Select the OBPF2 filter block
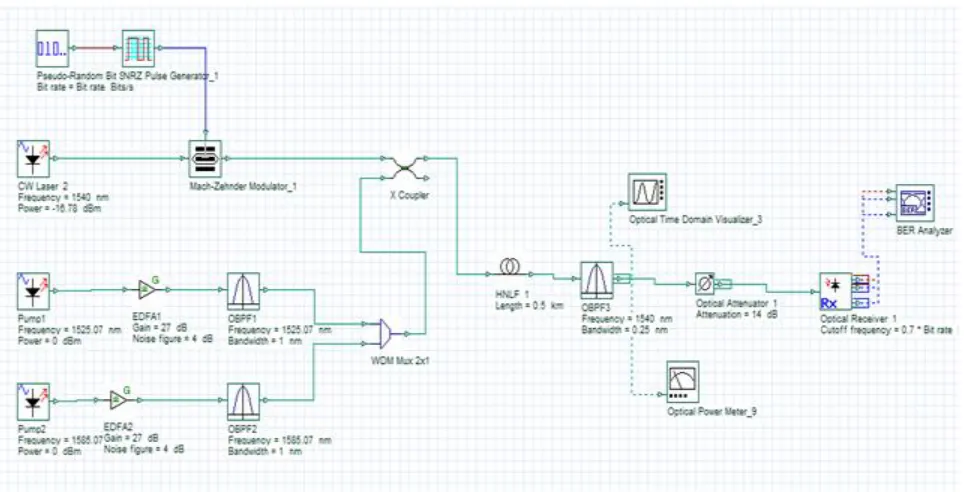Image resolution: width=964 pixels, height=492 pixels. 243,402
